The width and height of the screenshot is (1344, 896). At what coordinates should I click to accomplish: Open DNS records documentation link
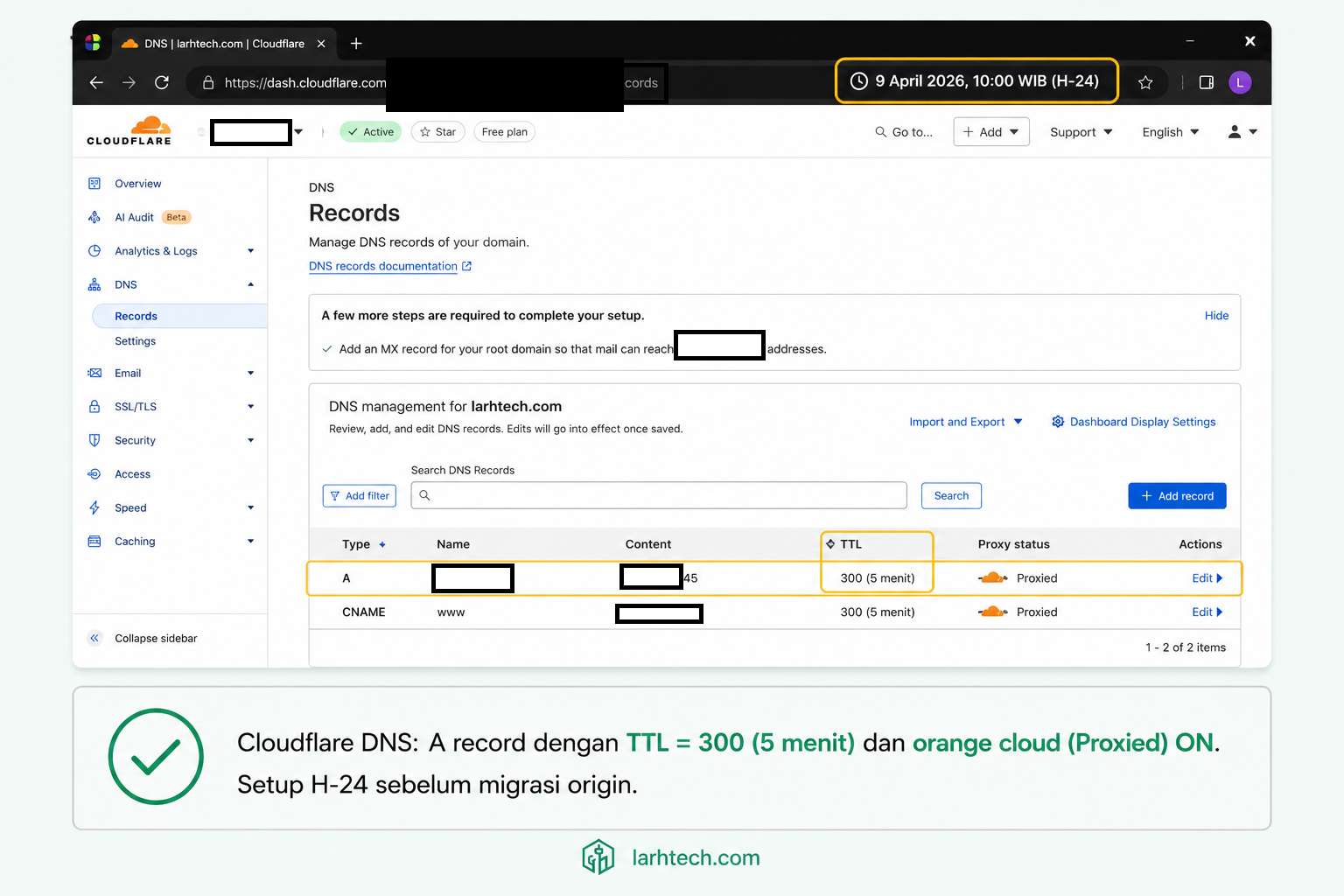(390, 266)
